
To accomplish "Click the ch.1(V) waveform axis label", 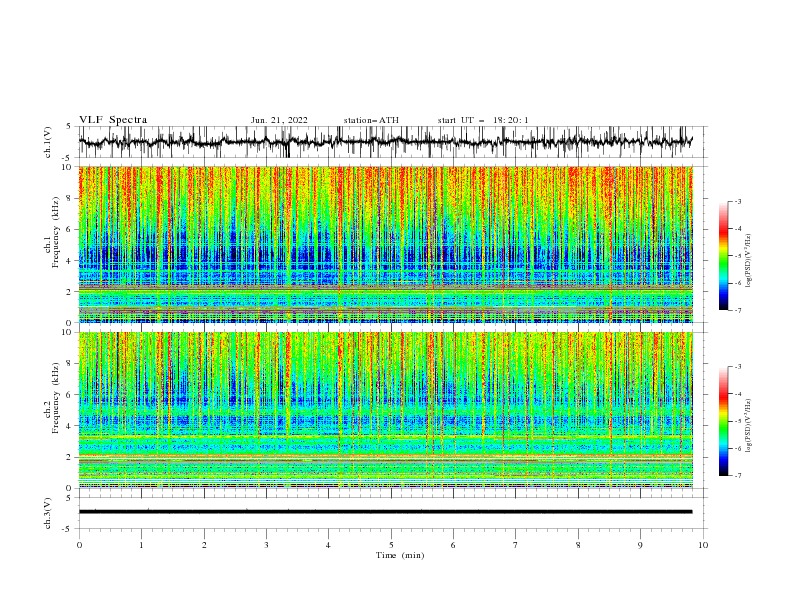I will (48, 142).
